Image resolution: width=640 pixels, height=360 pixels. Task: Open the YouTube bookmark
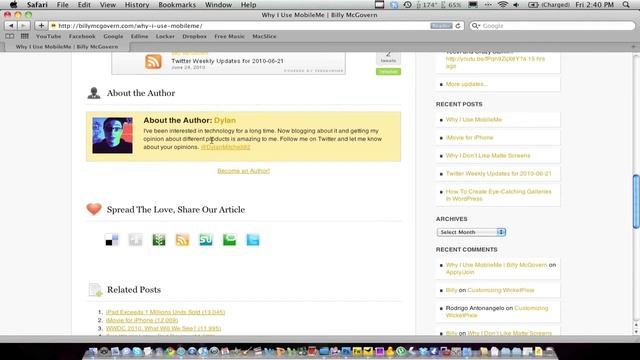(x=49, y=36)
